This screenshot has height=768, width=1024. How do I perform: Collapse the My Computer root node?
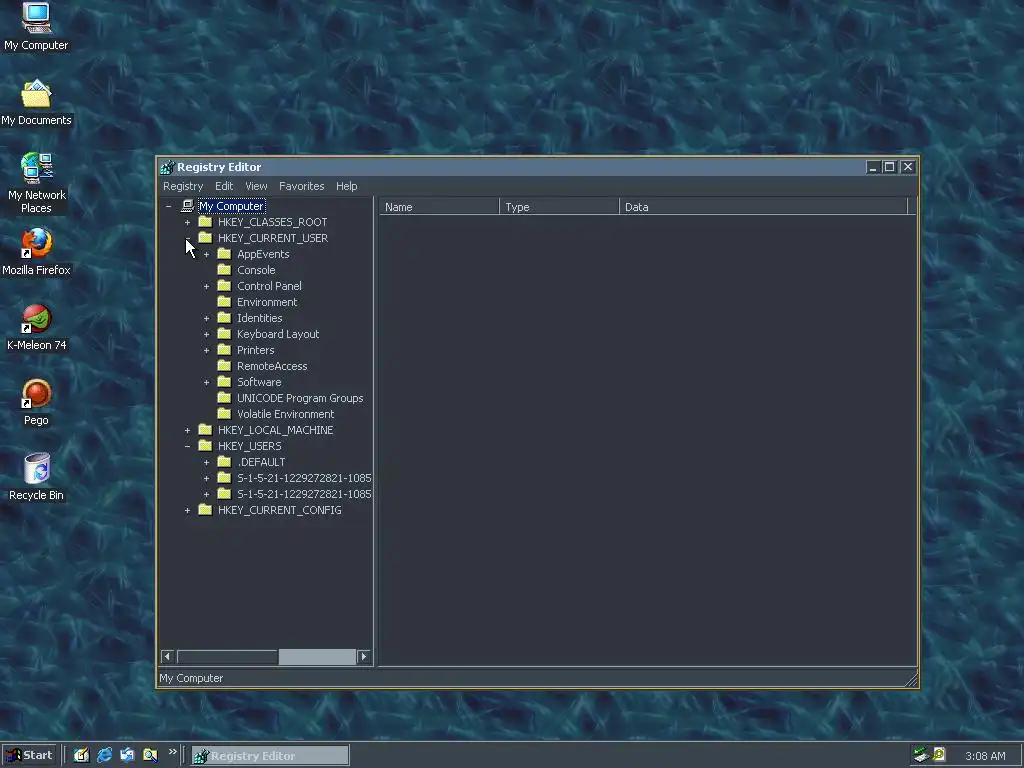168,206
